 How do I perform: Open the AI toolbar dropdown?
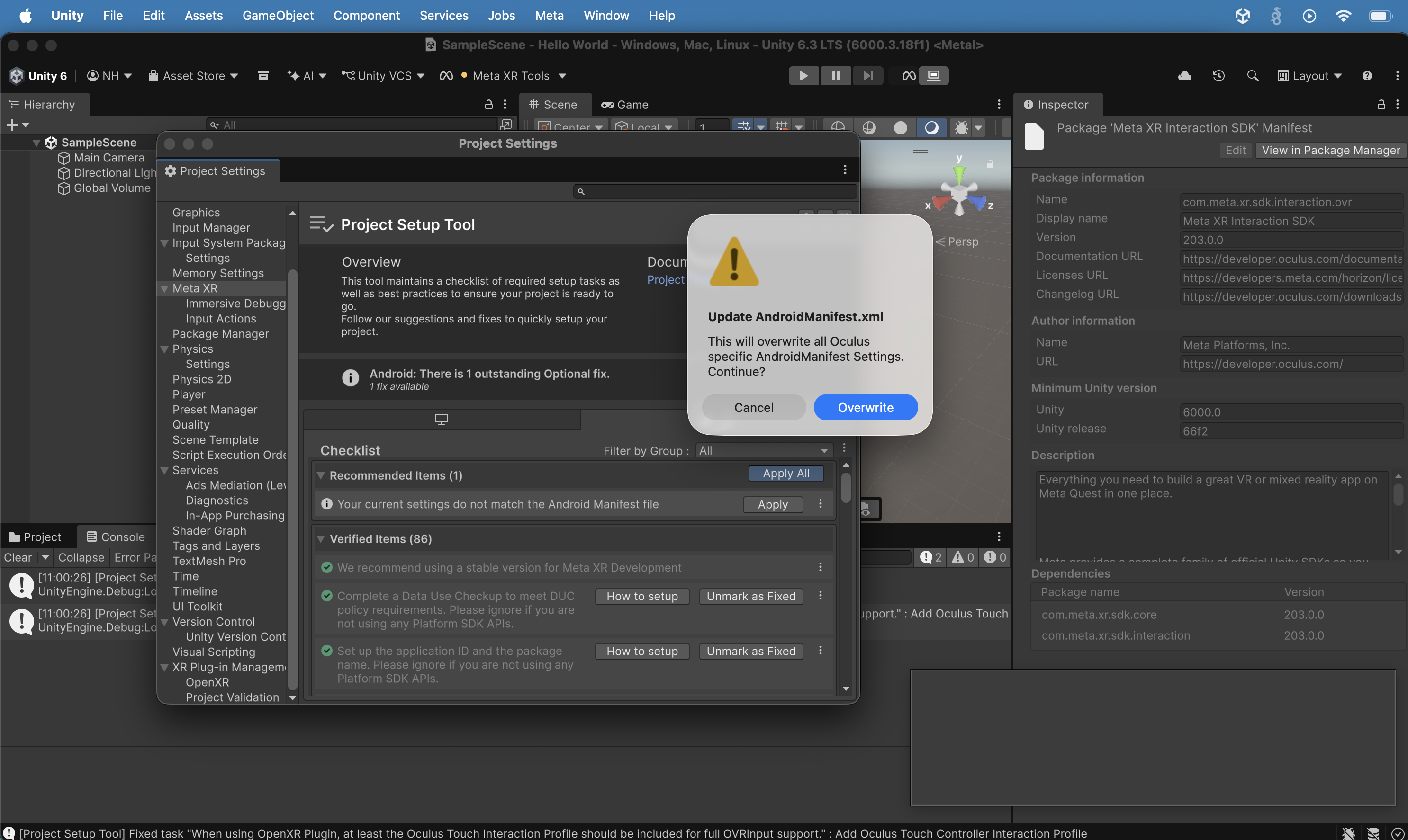click(x=307, y=76)
